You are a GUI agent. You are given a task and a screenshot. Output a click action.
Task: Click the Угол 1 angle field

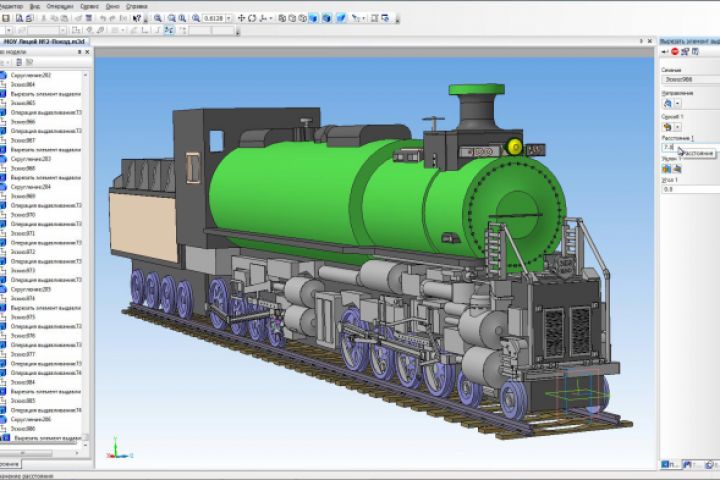pyautogui.click(x=691, y=189)
